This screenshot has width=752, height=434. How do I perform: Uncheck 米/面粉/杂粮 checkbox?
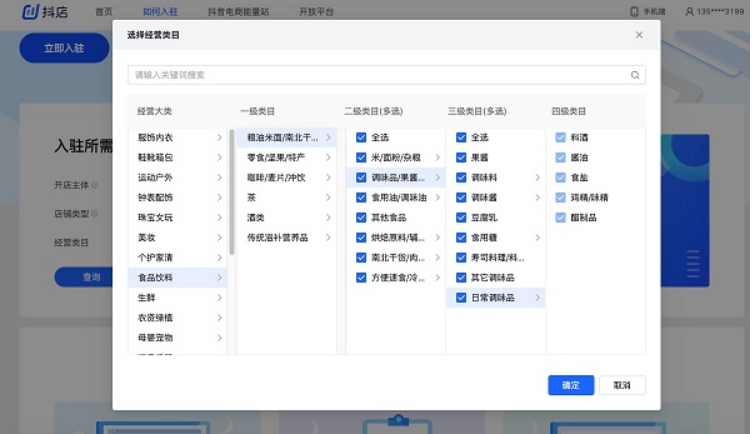point(361,157)
